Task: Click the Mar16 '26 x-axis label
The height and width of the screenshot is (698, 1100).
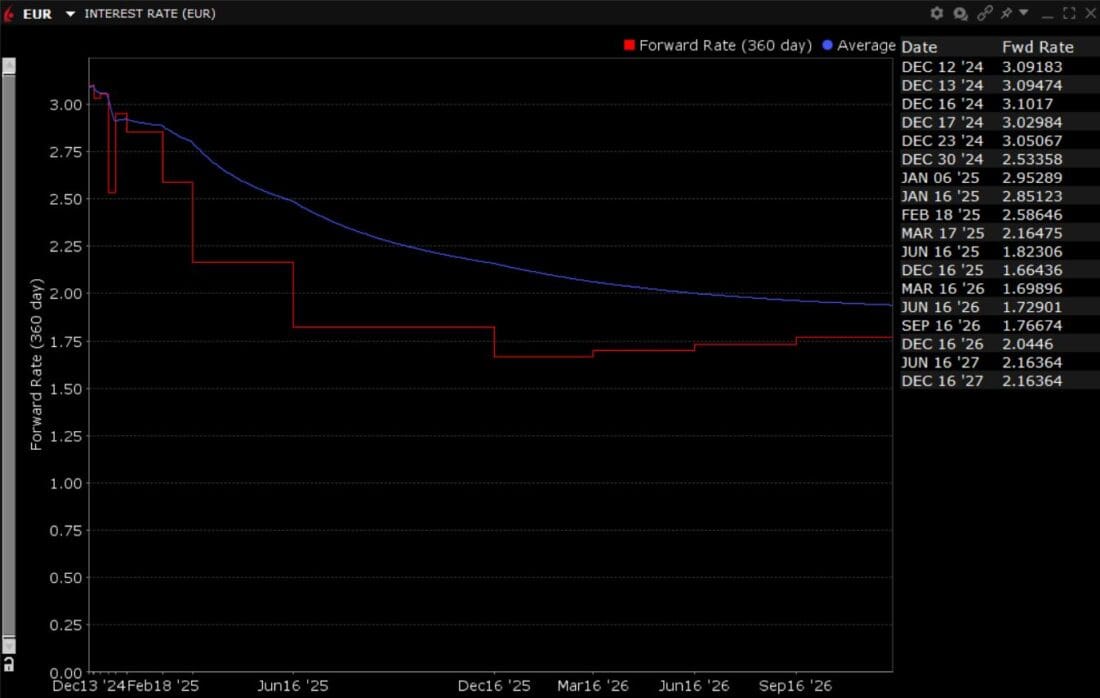Action: click(593, 685)
